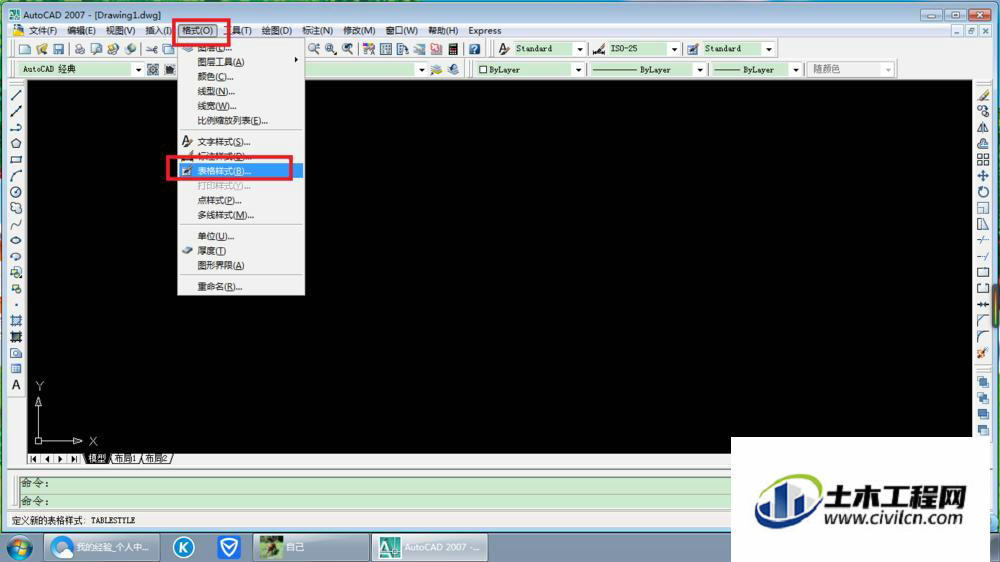Choose 表格样式(B) from Format menu
Screen dimensions: 1000x562
pos(240,171)
